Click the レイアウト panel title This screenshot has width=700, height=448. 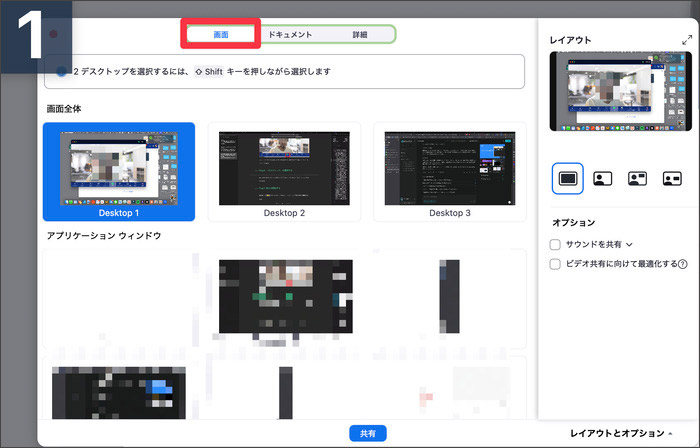click(x=571, y=40)
